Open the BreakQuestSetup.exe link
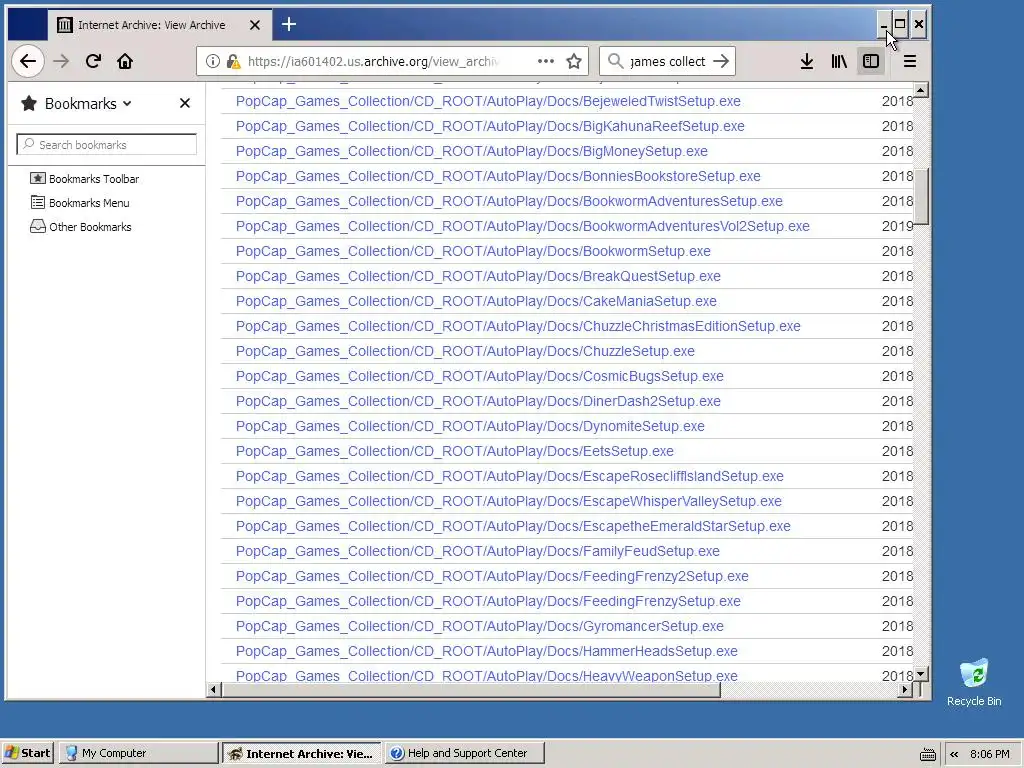1024x768 pixels. [478, 276]
